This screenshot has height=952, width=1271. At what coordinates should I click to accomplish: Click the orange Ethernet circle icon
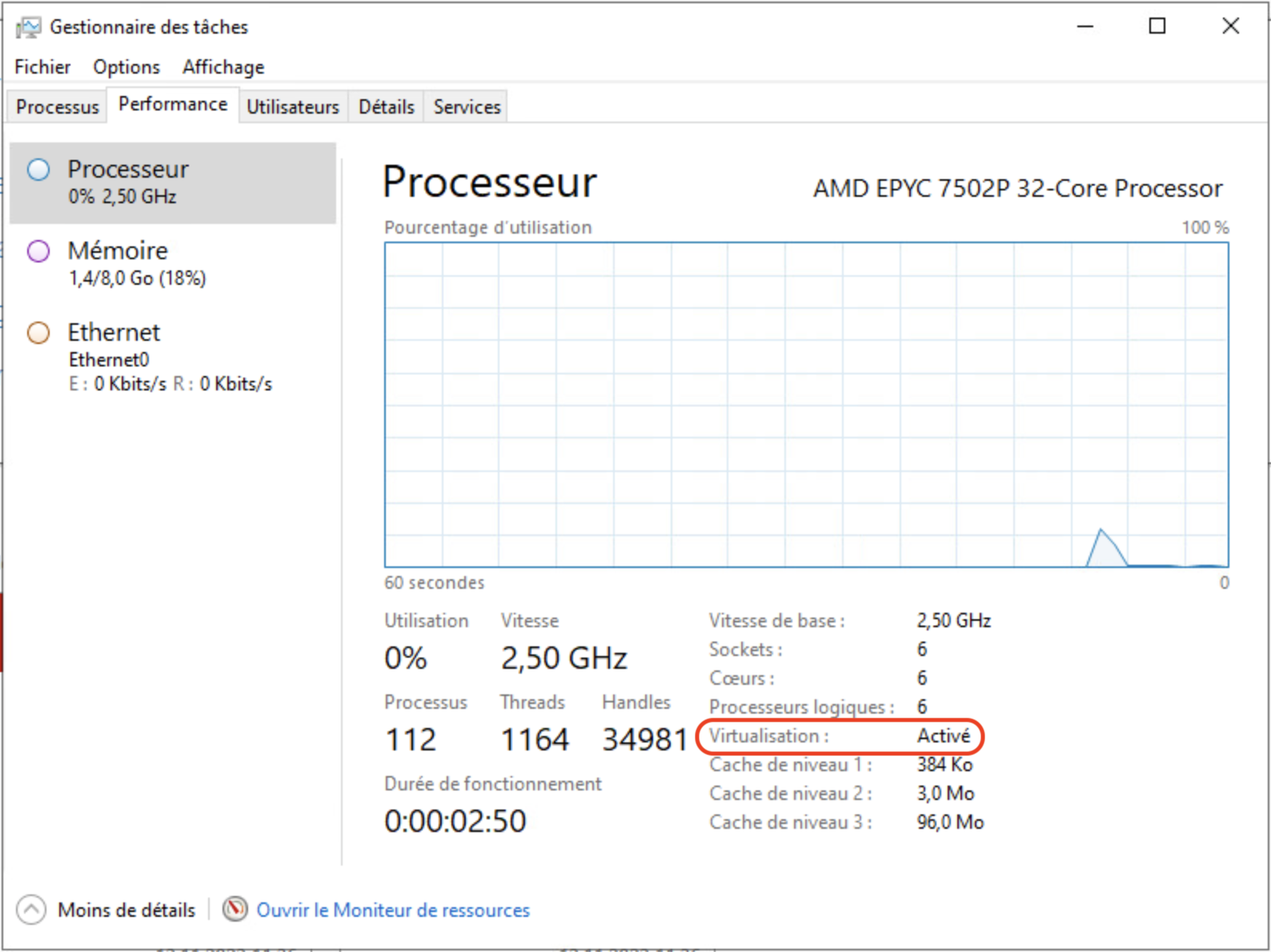(x=38, y=333)
